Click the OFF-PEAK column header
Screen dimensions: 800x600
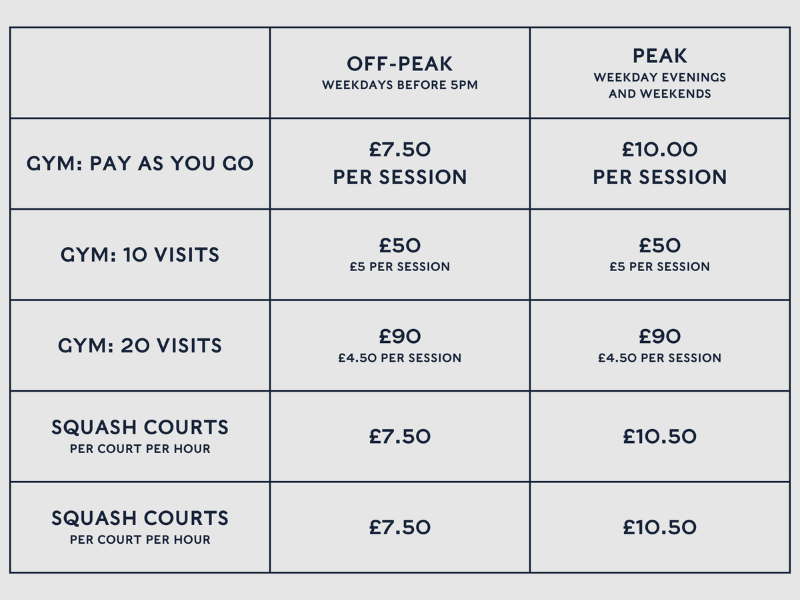[399, 64]
